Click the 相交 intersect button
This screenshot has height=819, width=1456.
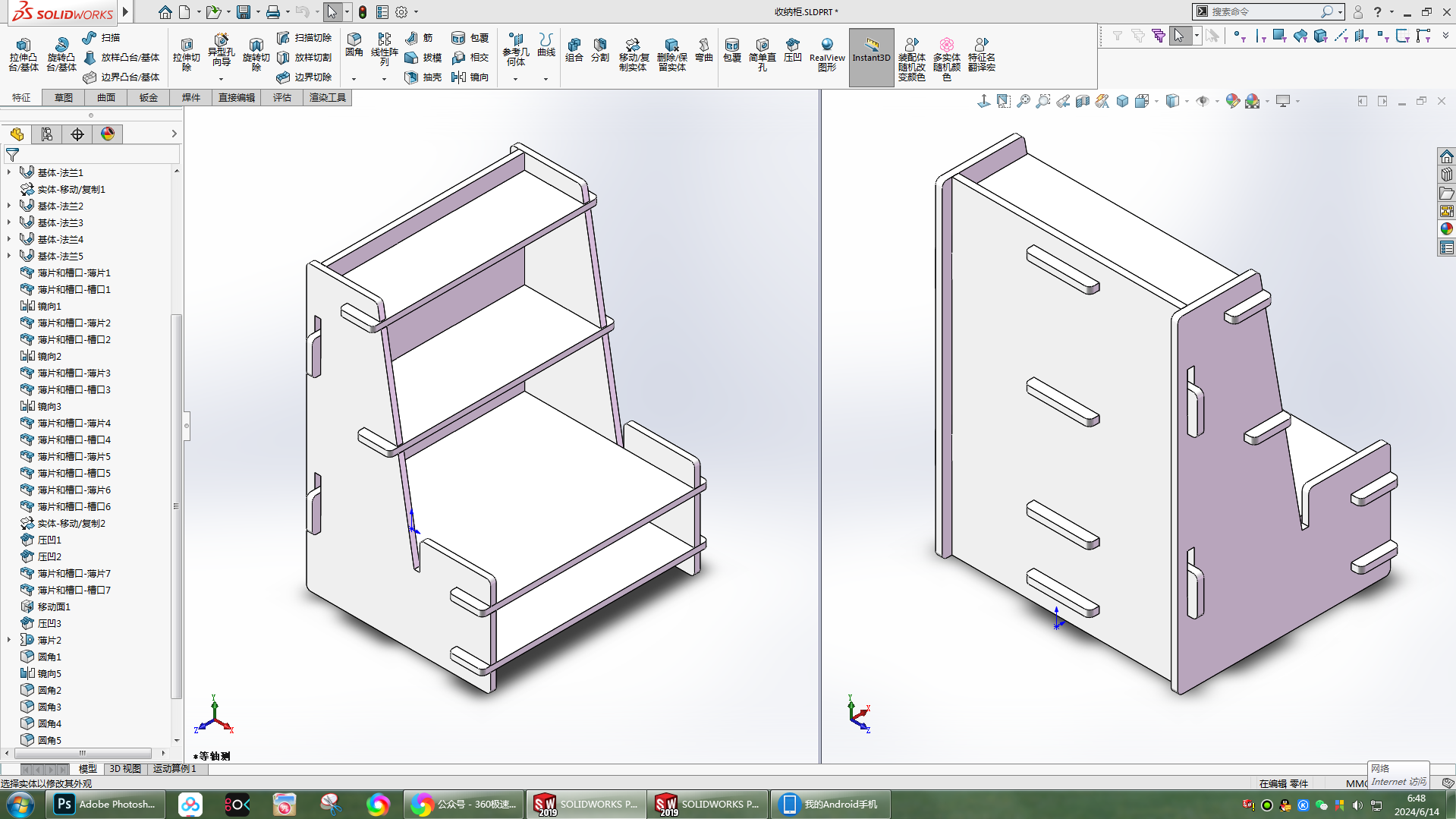tap(470, 57)
